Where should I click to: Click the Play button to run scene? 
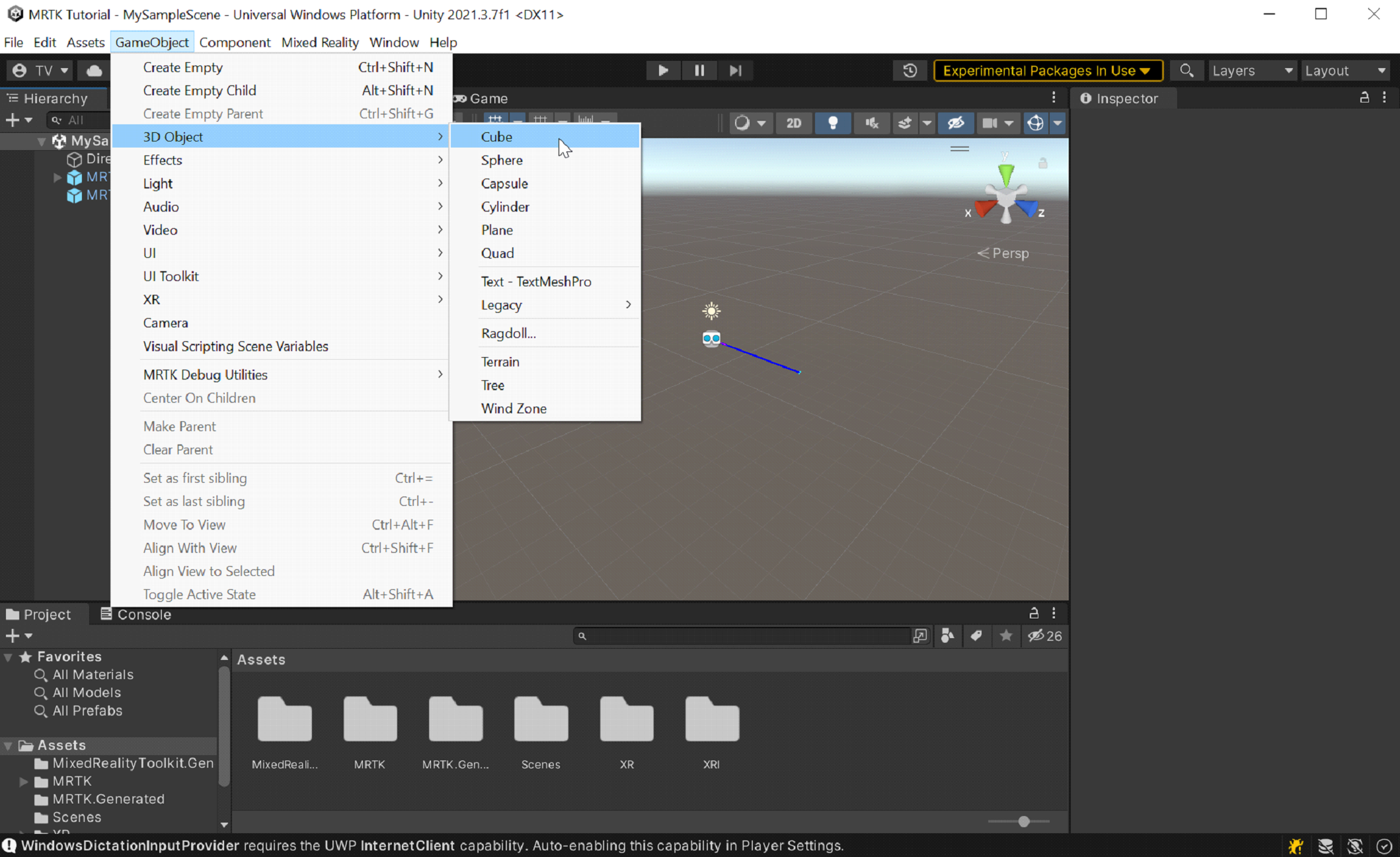pos(663,70)
